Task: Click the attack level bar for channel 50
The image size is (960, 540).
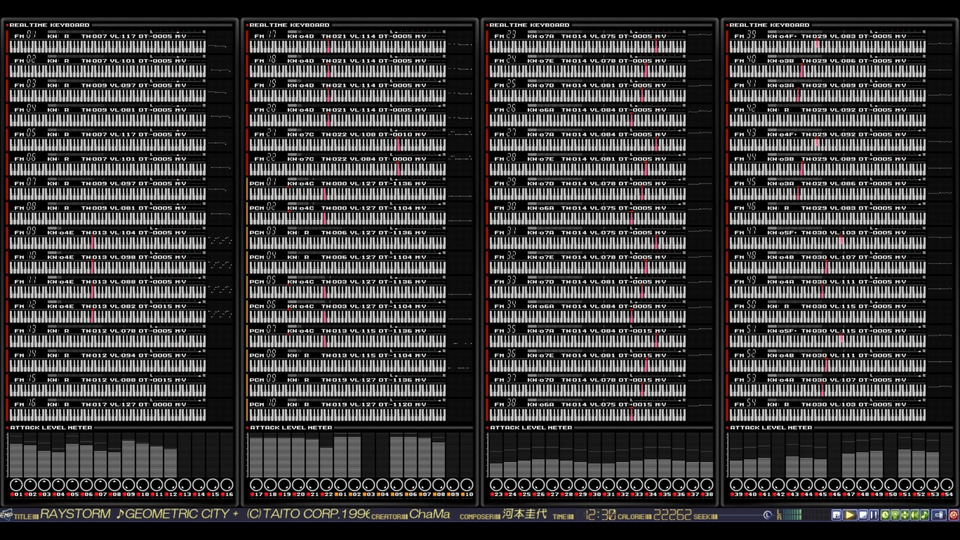Action: click(890, 455)
